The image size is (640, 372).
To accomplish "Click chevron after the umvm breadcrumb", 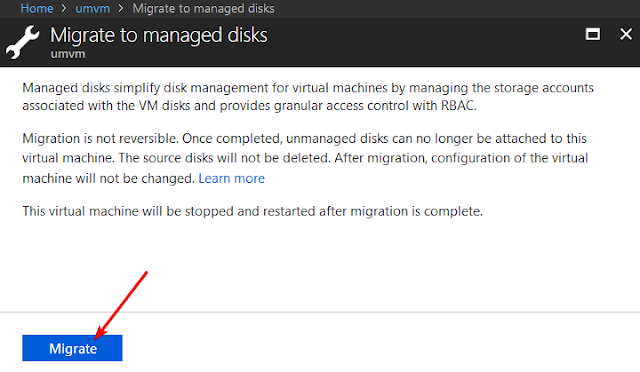I will pos(121,9).
